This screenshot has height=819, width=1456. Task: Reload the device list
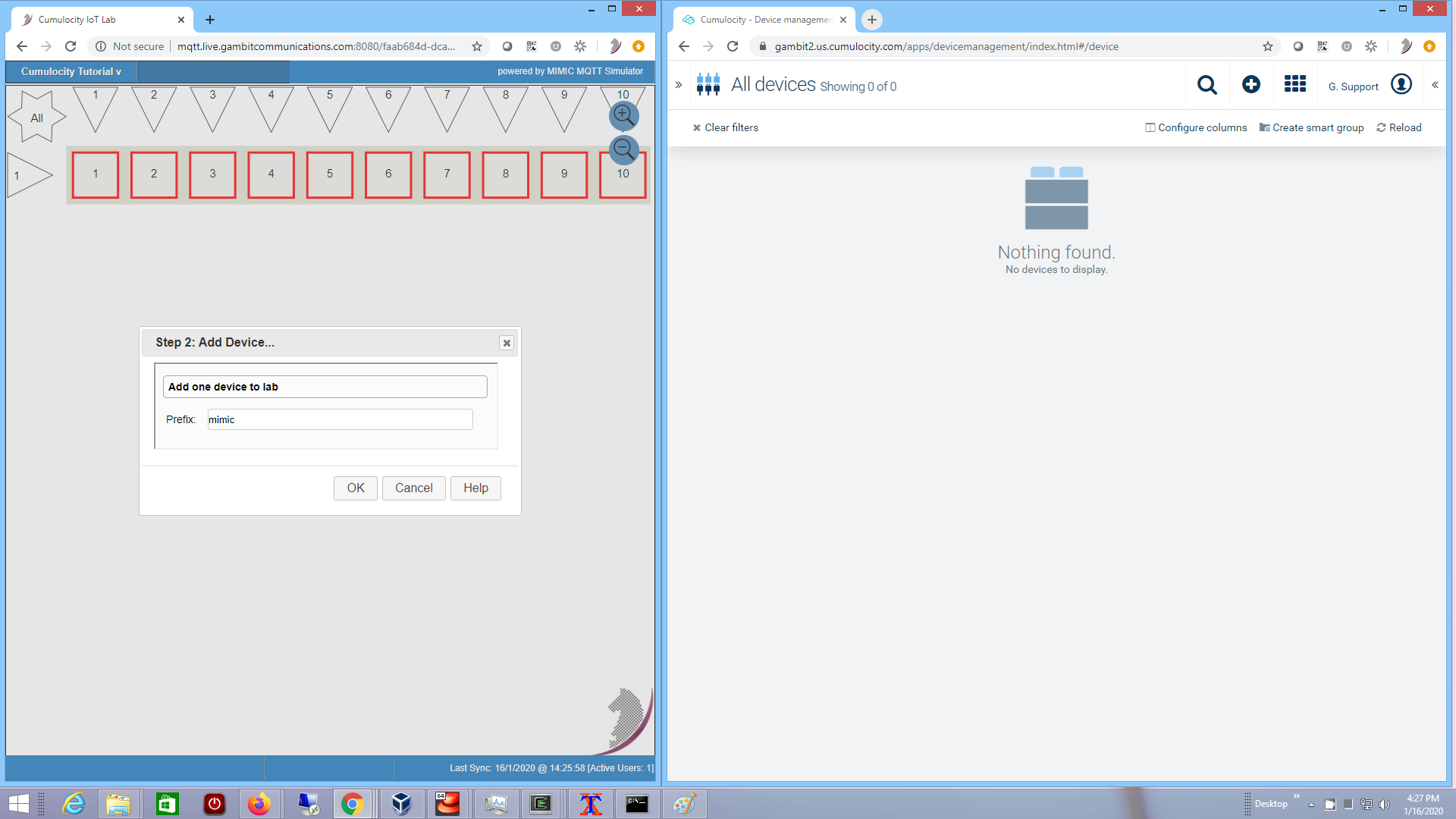point(1399,127)
